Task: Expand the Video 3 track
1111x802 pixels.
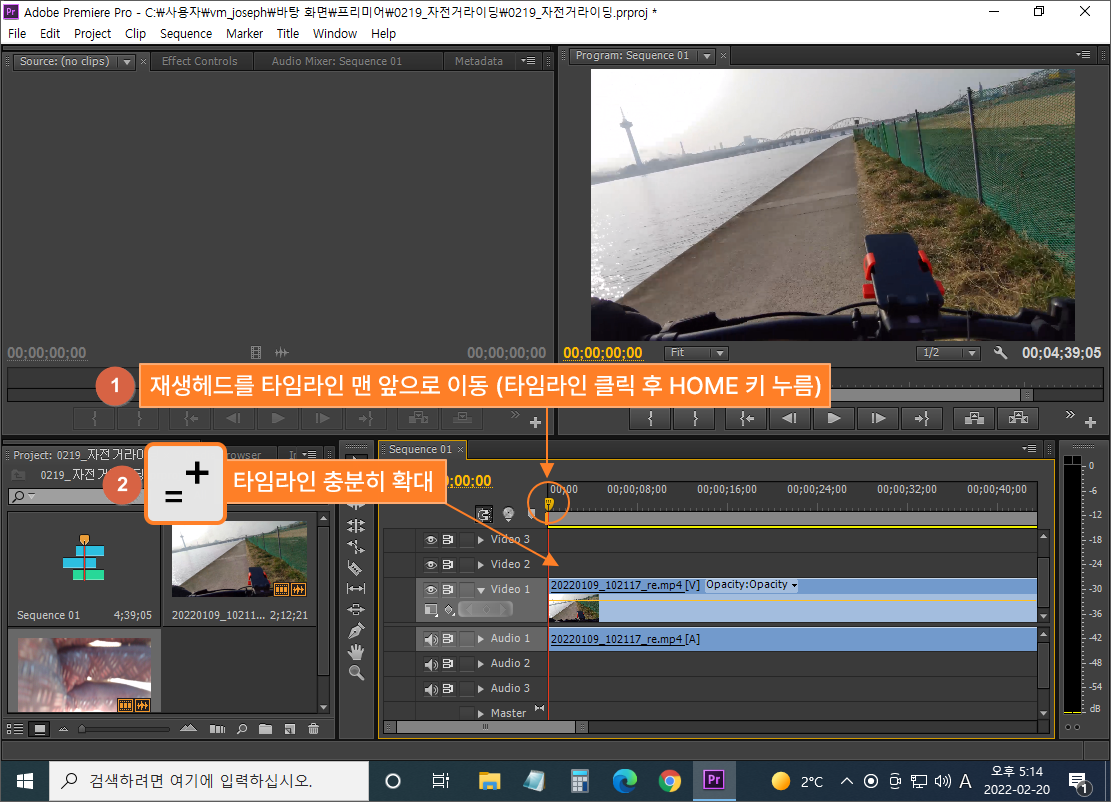Action: click(x=481, y=540)
